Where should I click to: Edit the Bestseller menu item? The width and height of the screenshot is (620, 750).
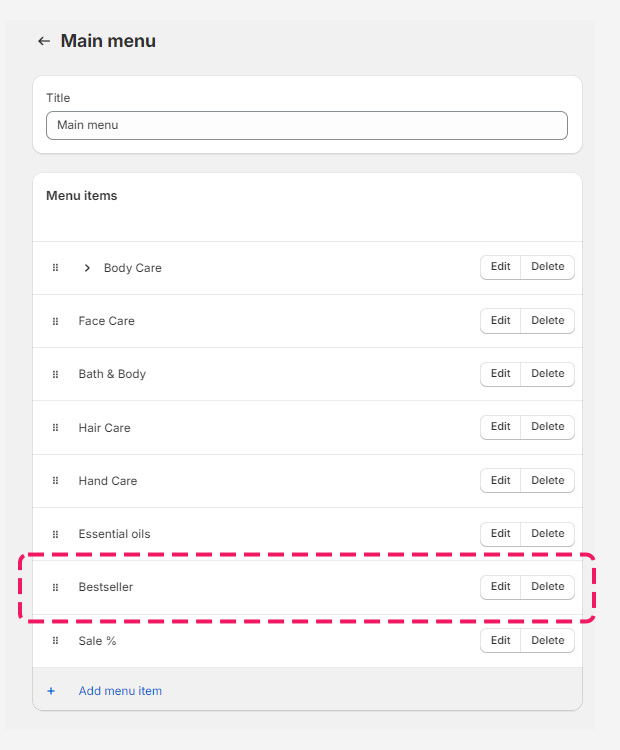pyautogui.click(x=500, y=587)
